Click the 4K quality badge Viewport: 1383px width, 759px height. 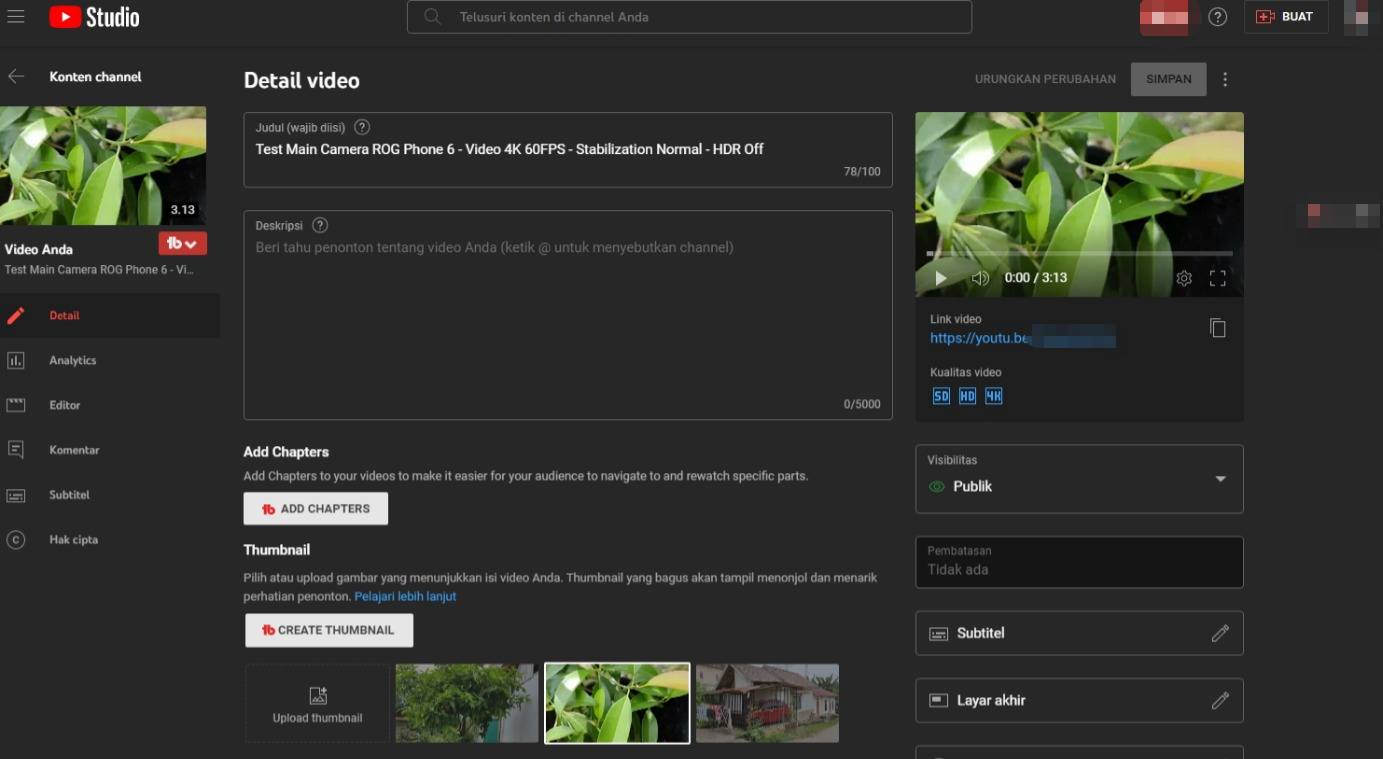(x=993, y=396)
